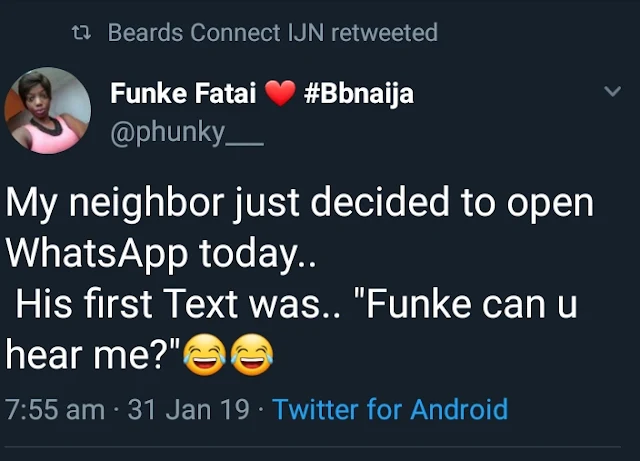This screenshot has width=640, height=461.
Task: Click the red heart emoji beside the name
Action: pos(281,96)
